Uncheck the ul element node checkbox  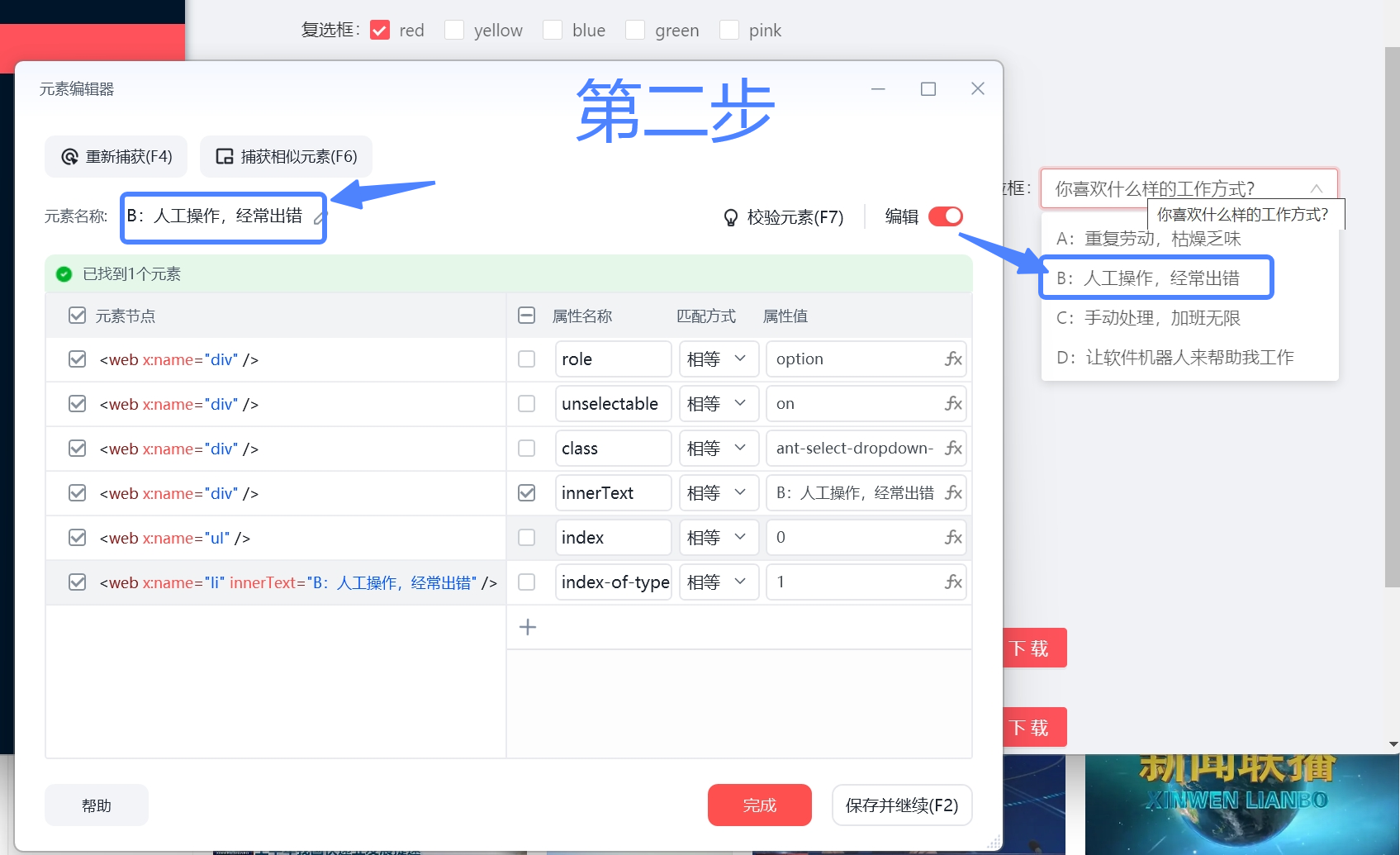click(x=78, y=538)
